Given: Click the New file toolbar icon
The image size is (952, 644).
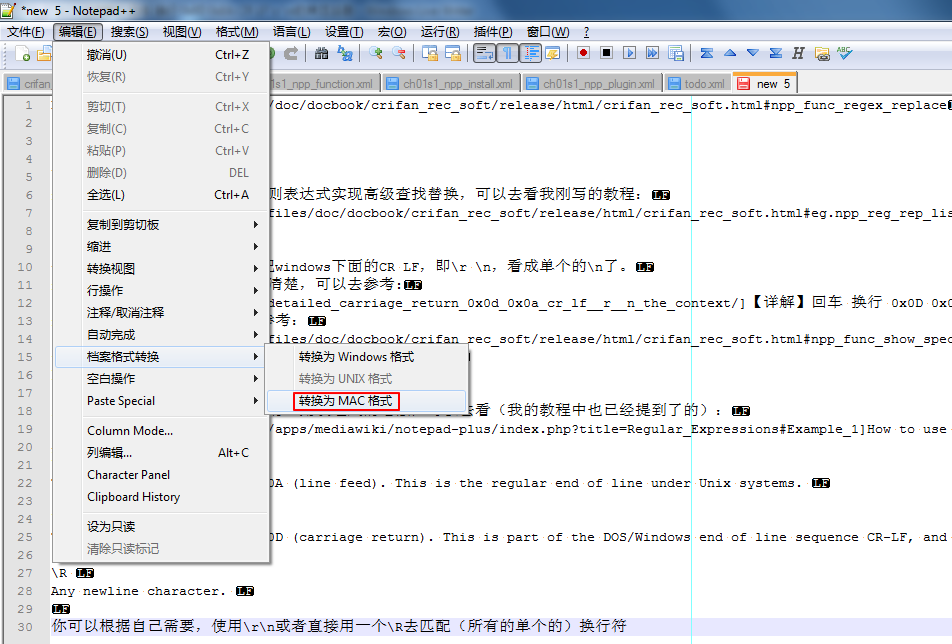Looking at the screenshot, I should pyautogui.click(x=22, y=53).
